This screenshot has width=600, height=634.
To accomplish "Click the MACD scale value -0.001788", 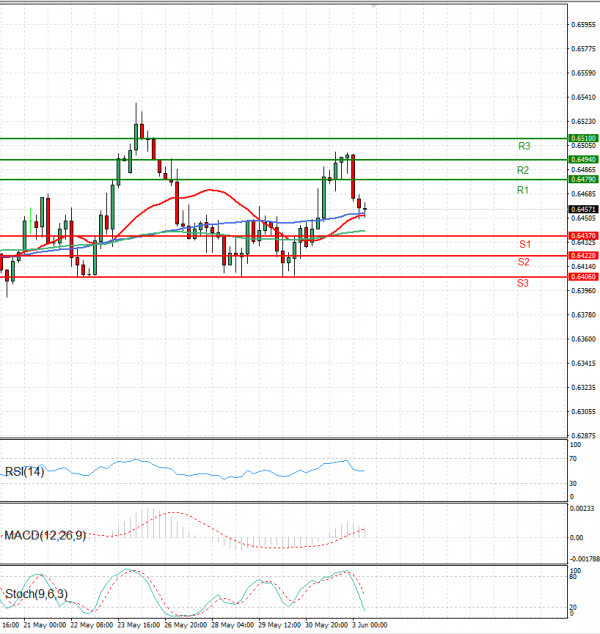I will (585, 559).
